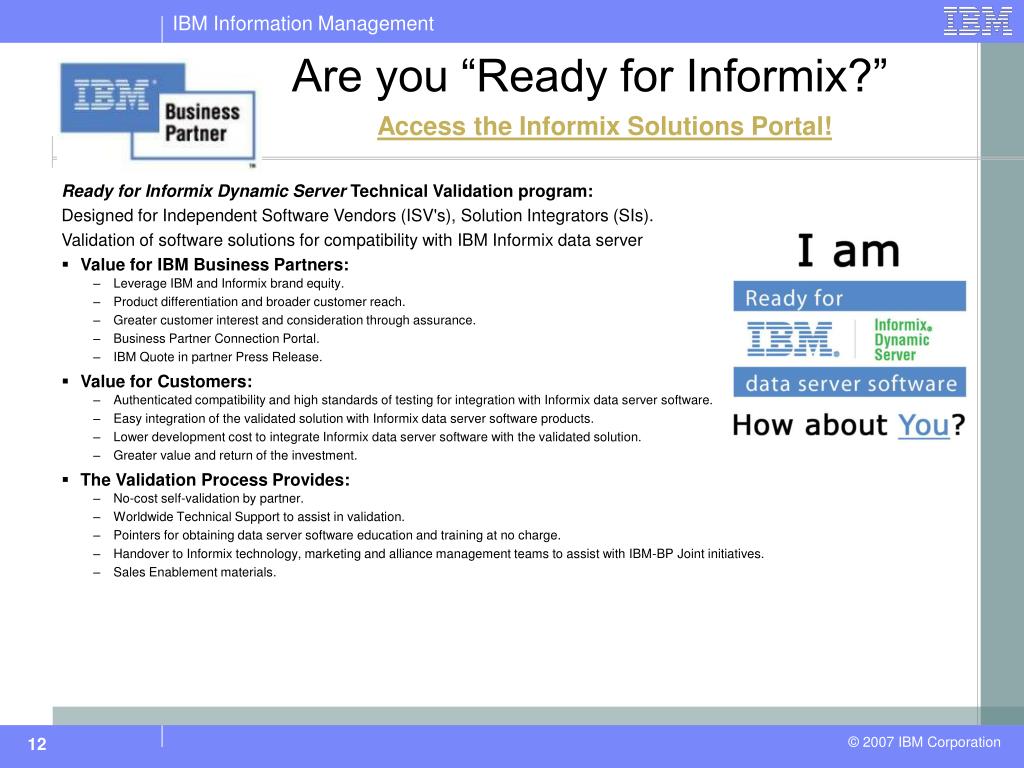The image size is (1024, 768).
Task: Click 'Sales Enablement materials.' bullet
Action: [195, 572]
